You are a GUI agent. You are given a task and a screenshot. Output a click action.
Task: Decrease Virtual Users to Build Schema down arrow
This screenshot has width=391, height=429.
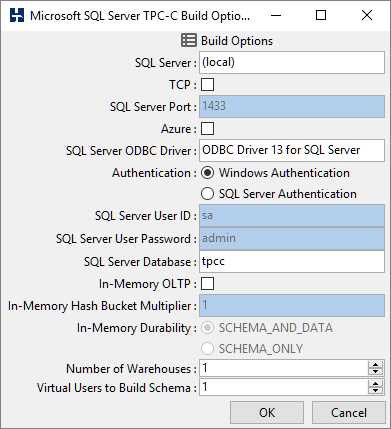point(376,391)
